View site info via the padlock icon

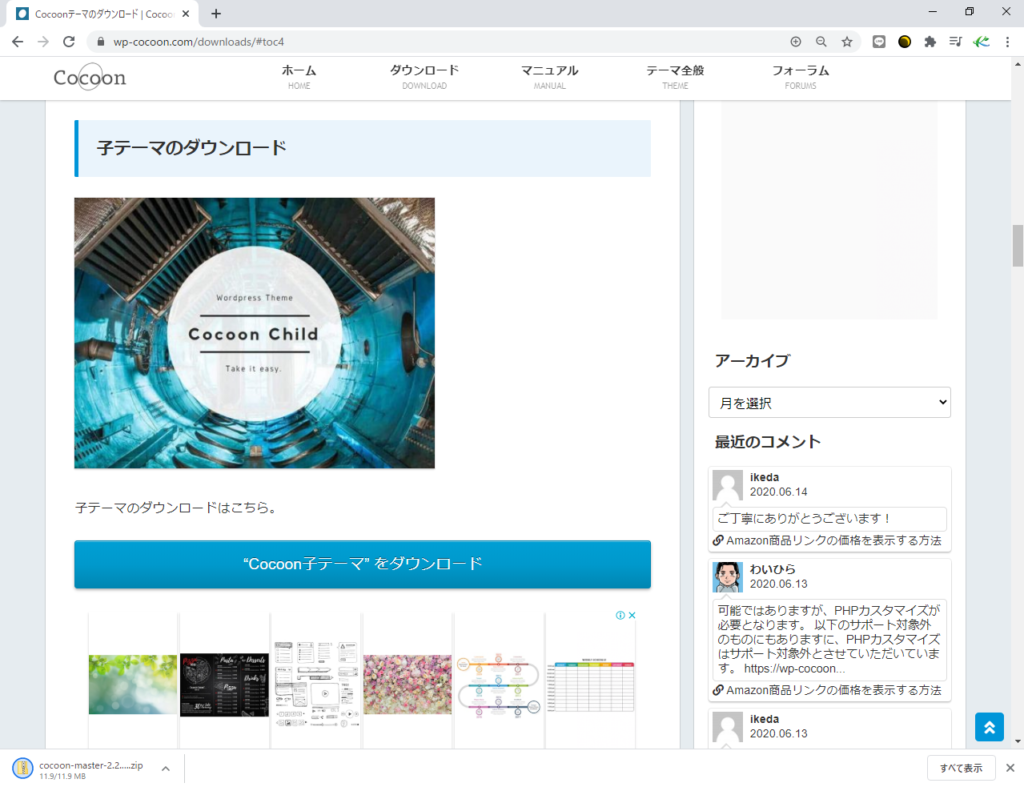[100, 42]
